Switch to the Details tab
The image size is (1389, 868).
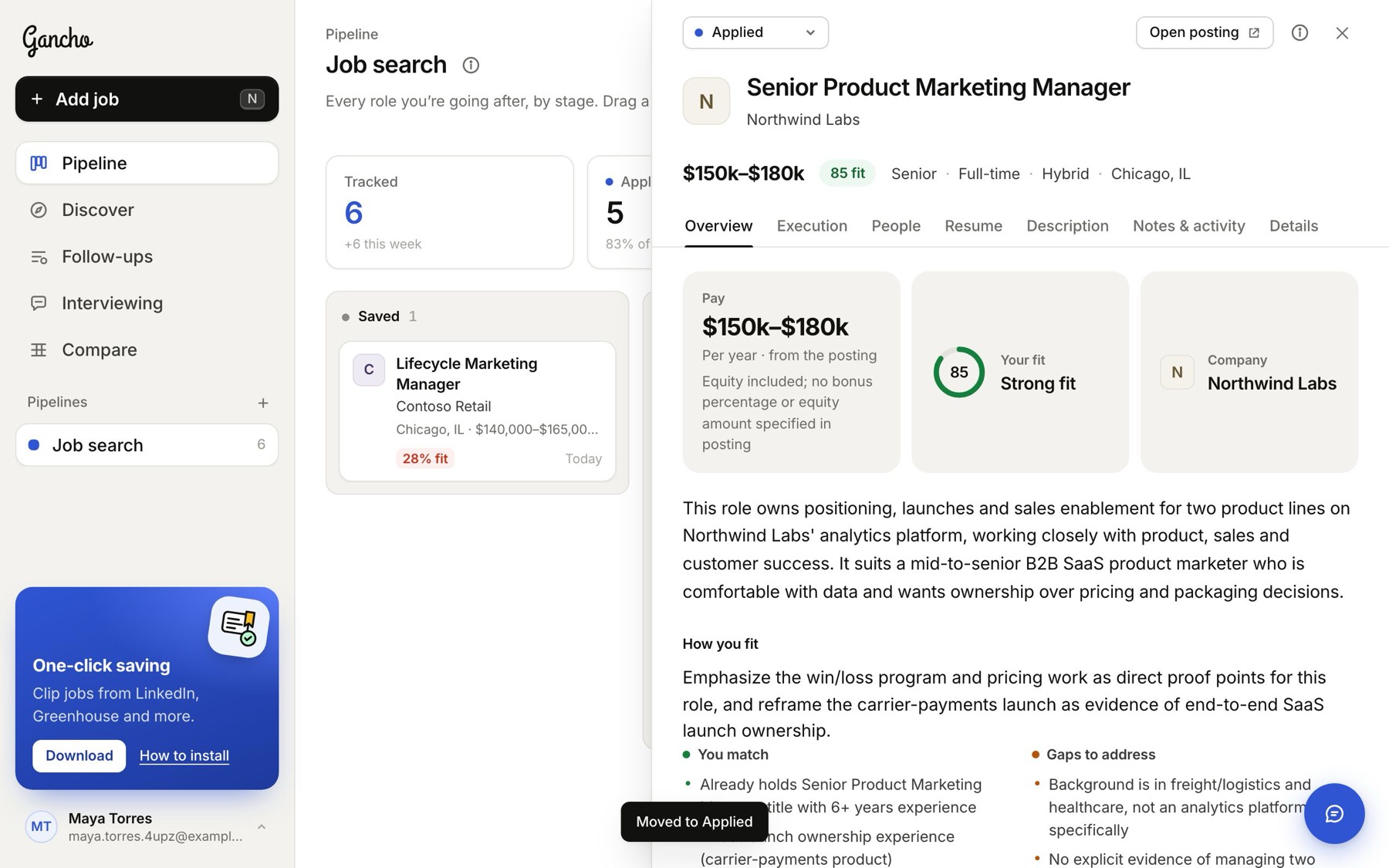click(1293, 226)
